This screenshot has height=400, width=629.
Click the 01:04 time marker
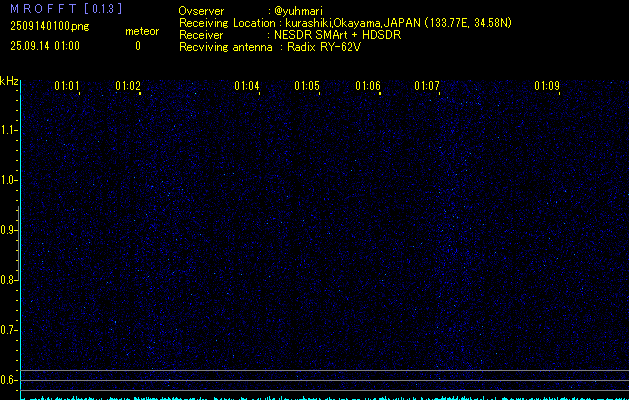pos(247,85)
